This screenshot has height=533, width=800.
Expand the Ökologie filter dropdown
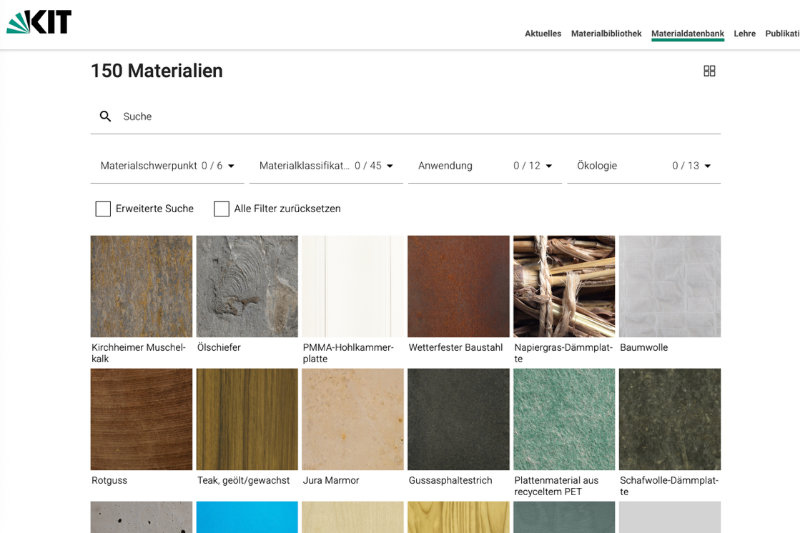click(644, 166)
